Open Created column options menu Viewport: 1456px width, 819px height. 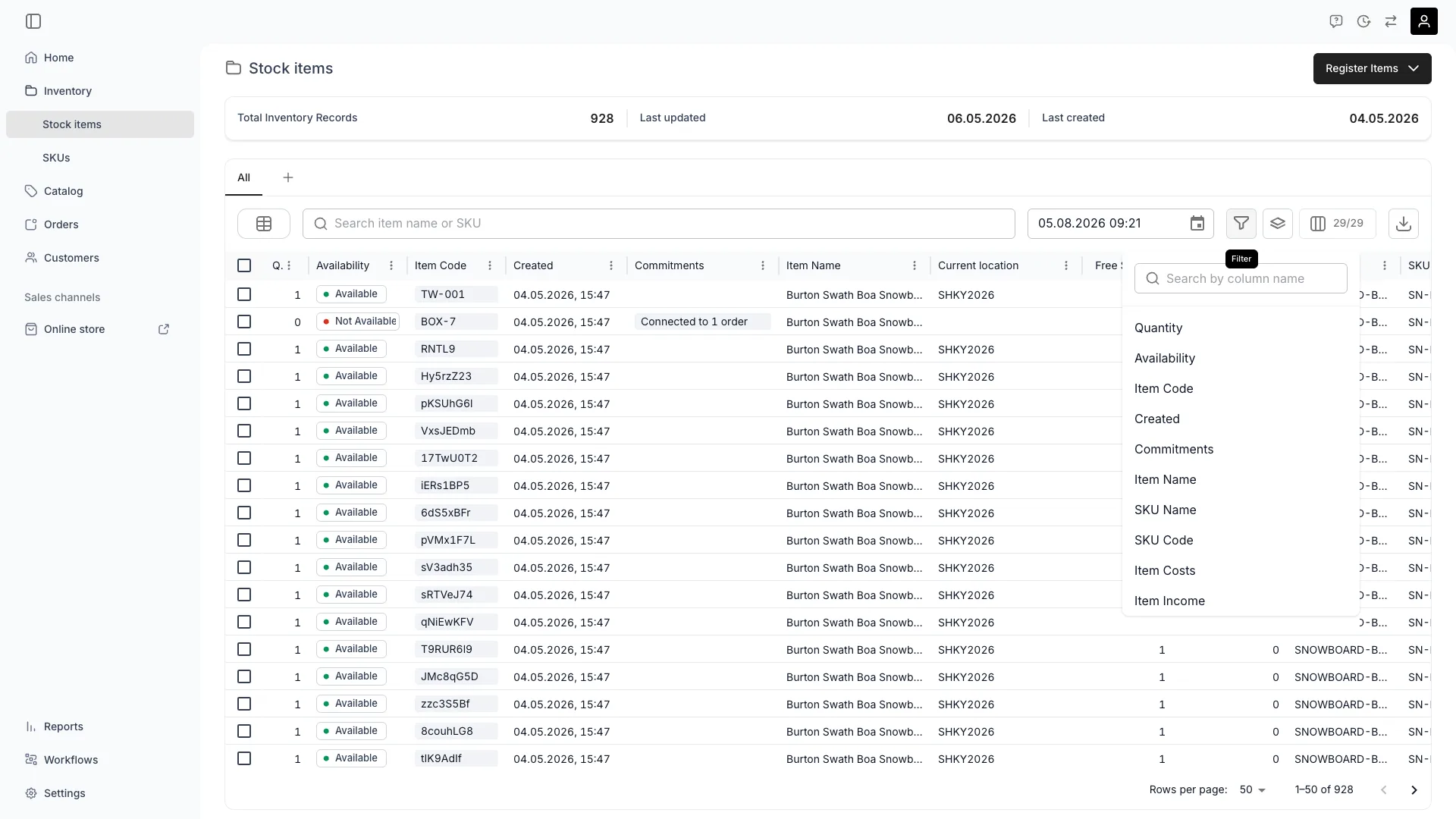(x=611, y=265)
